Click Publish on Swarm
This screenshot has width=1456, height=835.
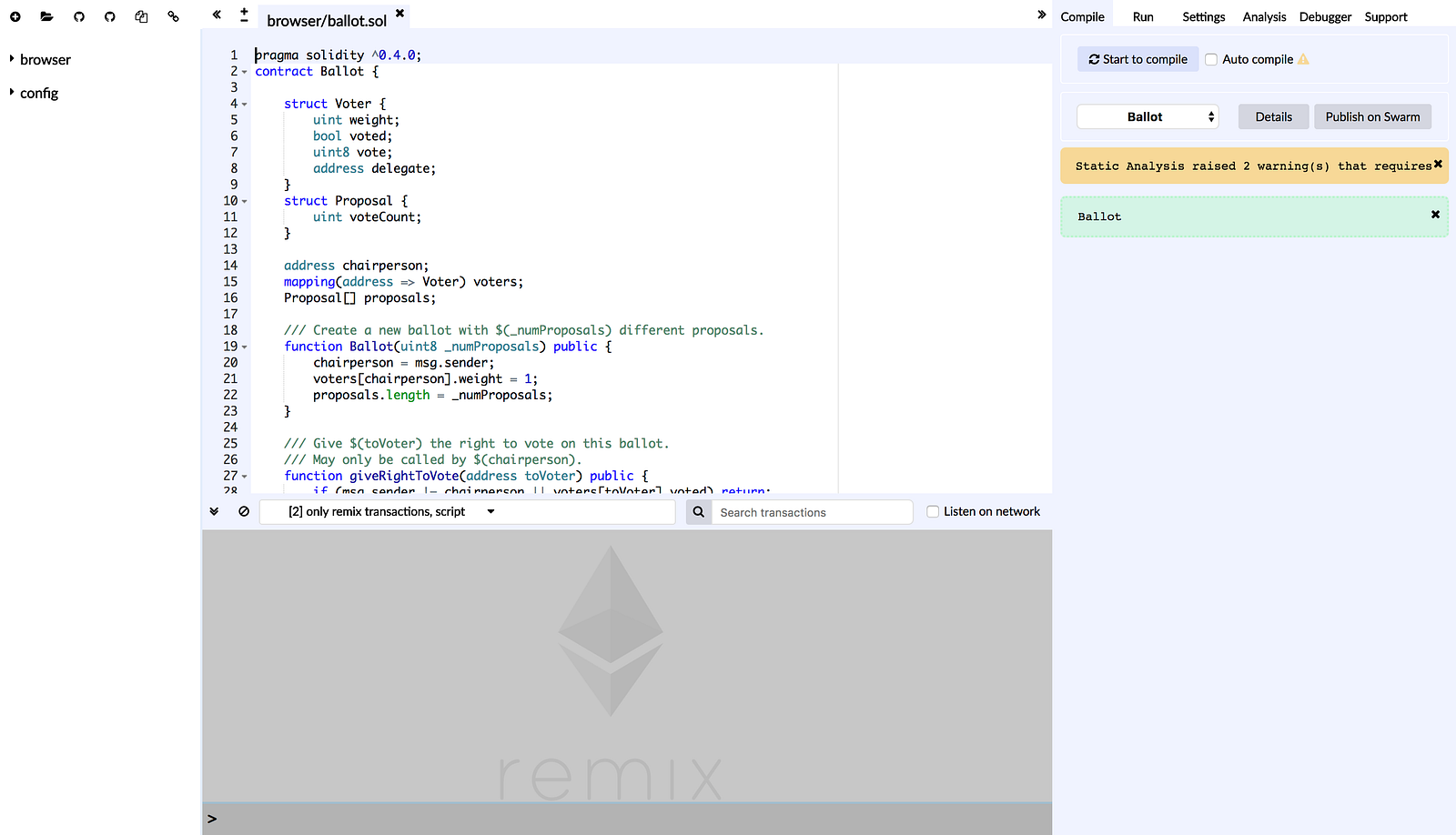coord(1372,116)
